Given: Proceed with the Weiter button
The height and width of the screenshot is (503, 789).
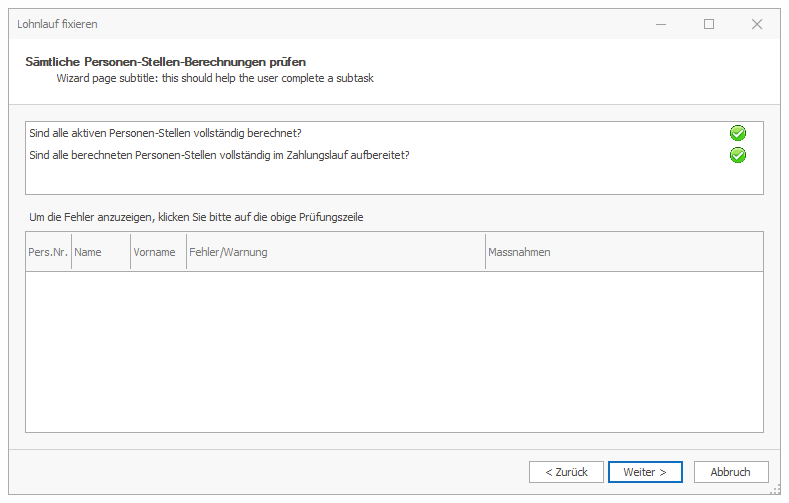Looking at the screenshot, I should [645, 472].
